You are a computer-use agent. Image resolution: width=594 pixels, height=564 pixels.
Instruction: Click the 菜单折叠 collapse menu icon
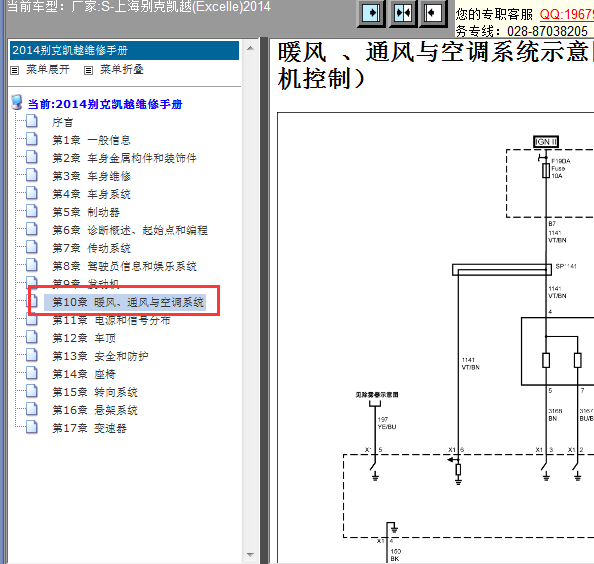[x=88, y=70]
